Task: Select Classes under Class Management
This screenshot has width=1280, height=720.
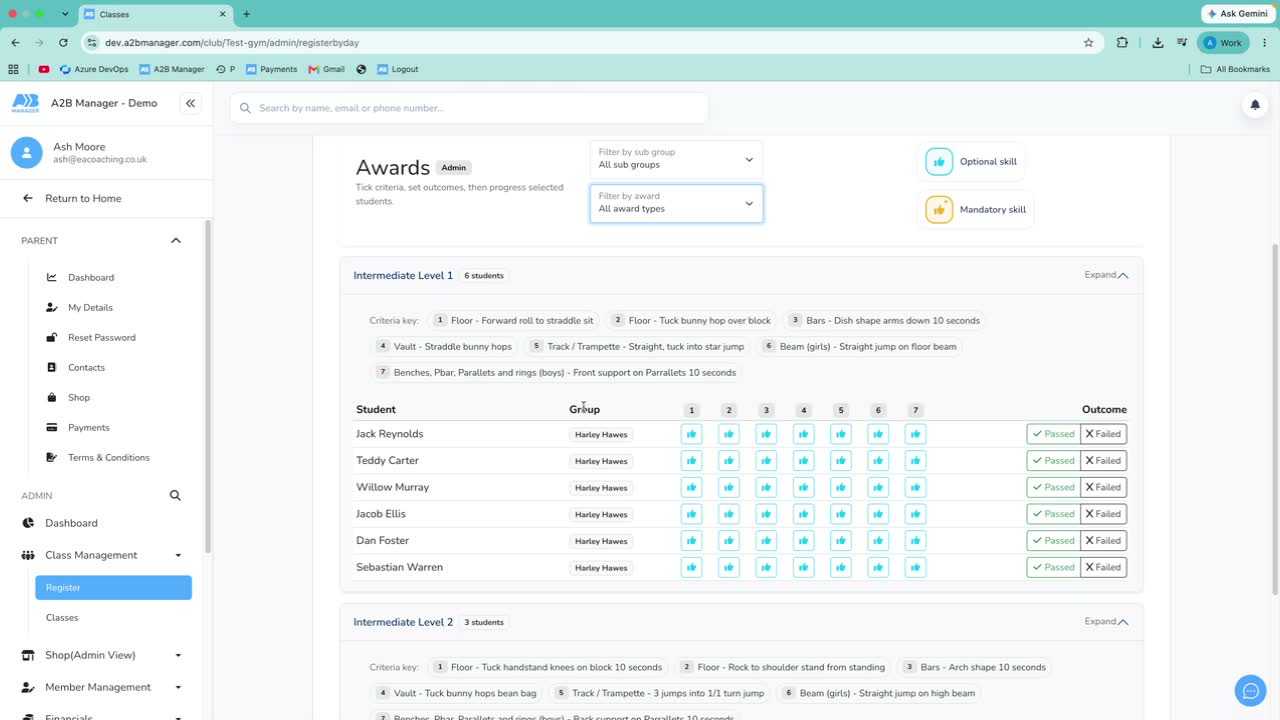Action: [62, 618]
